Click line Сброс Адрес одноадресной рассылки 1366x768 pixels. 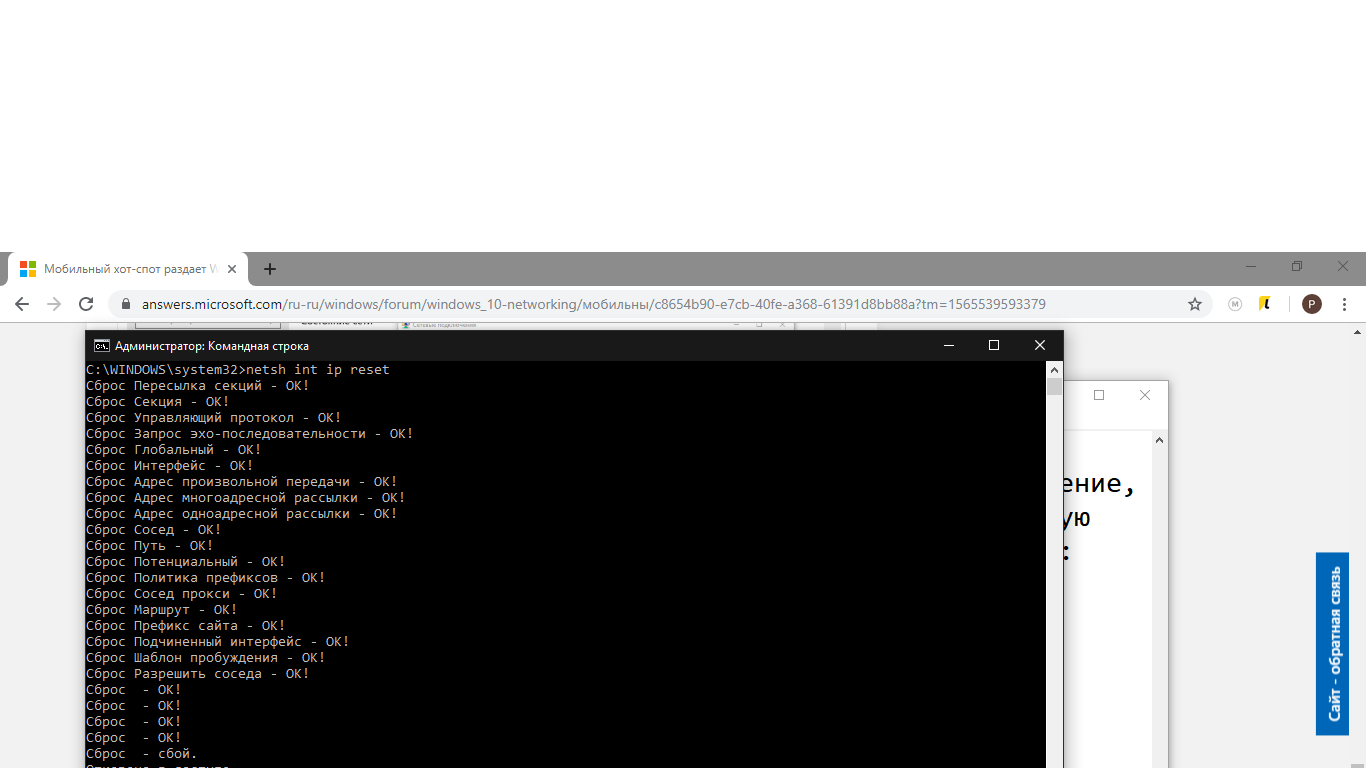tap(242, 514)
